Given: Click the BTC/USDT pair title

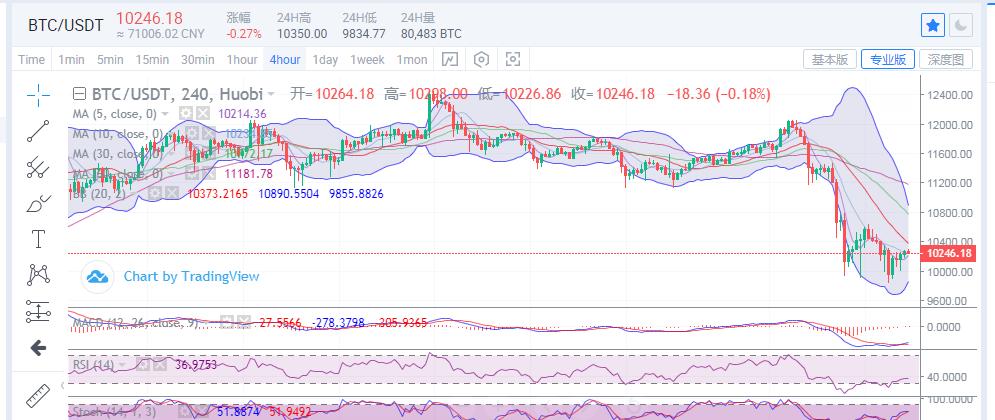Looking at the screenshot, I should point(65,25).
